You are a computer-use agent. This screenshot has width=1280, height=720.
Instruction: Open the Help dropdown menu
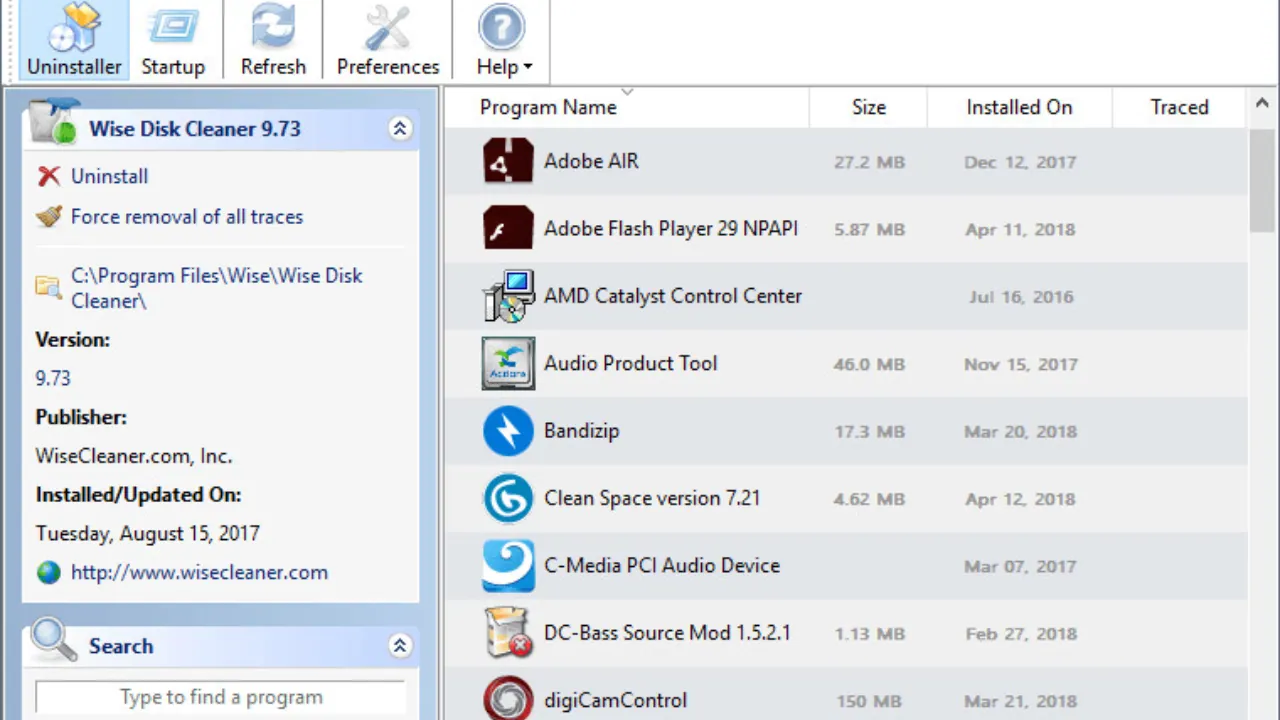(x=503, y=41)
